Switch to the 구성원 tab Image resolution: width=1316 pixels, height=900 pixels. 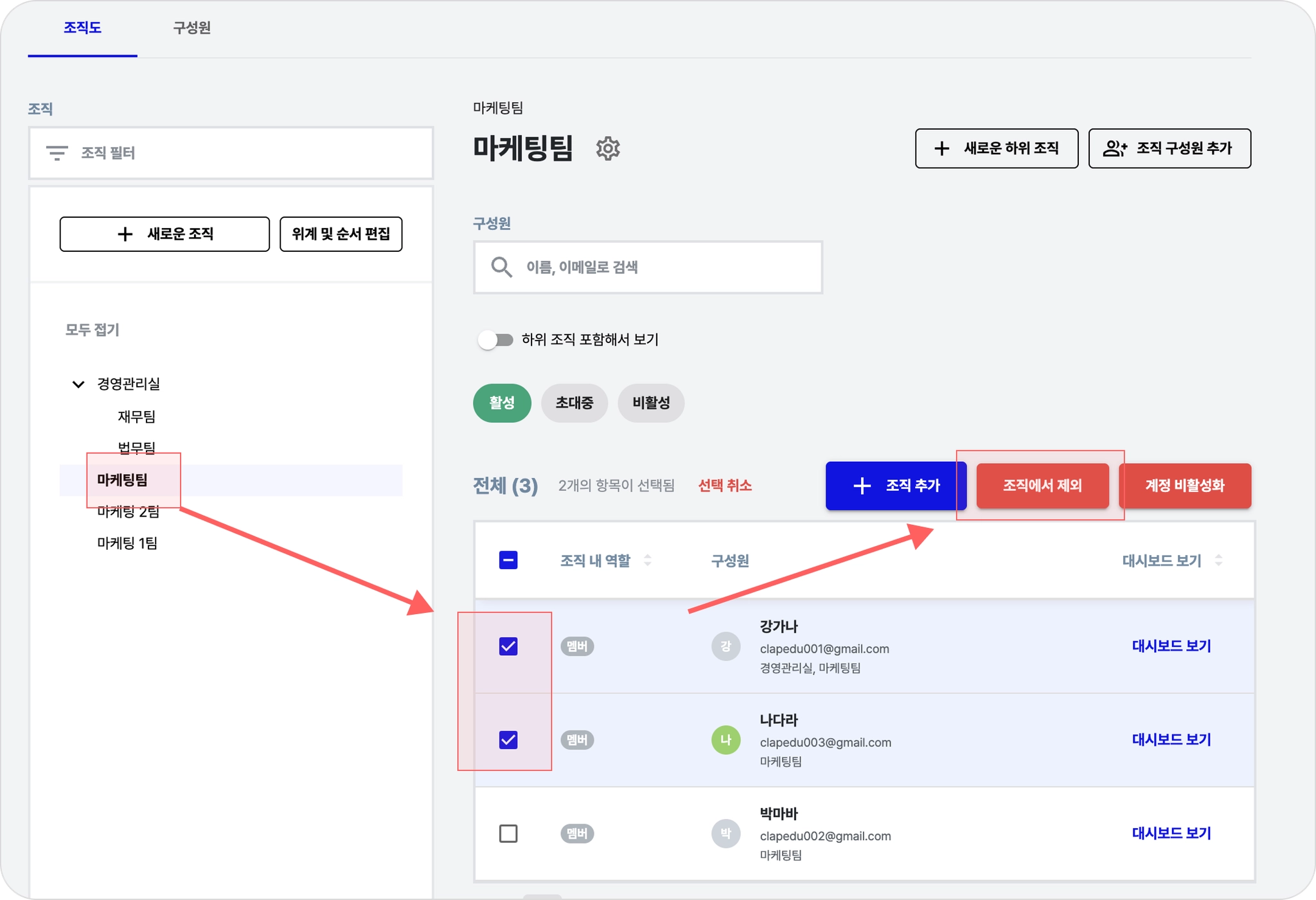point(191,28)
